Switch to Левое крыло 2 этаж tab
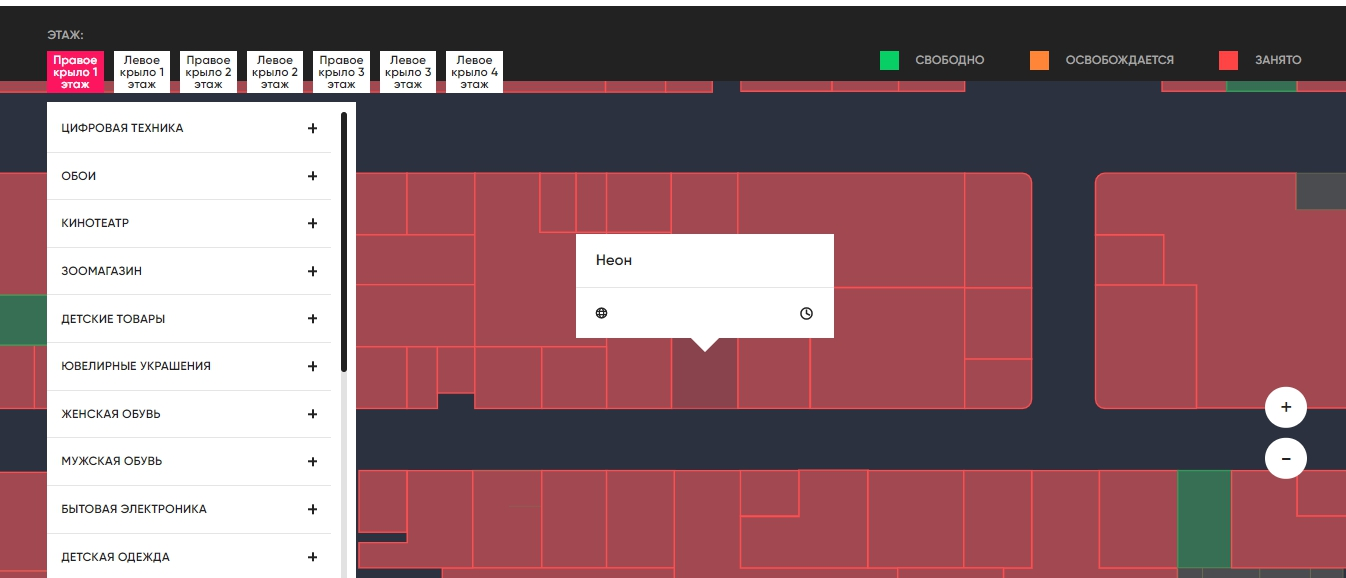Image resolution: width=1346 pixels, height=578 pixels. click(x=275, y=72)
